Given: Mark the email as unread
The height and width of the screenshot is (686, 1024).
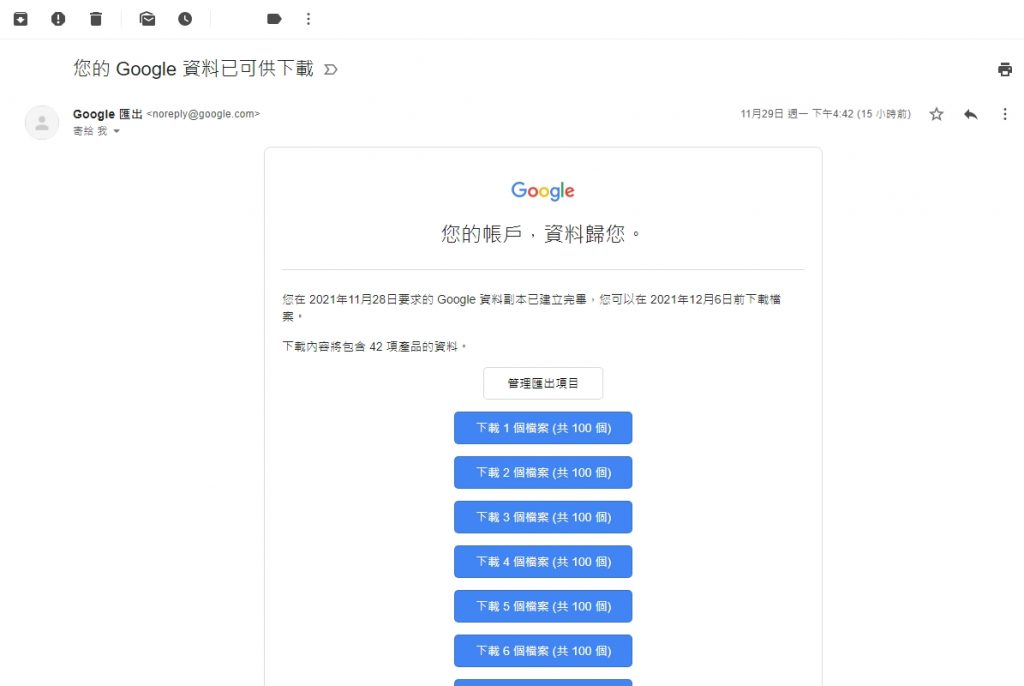Looking at the screenshot, I should click(x=148, y=19).
